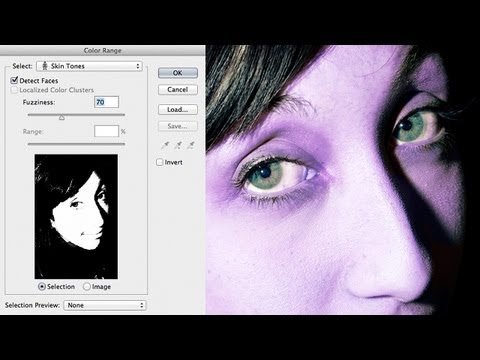Image resolution: width=480 pixels, height=360 pixels.
Task: Click the Cancel button
Action: 178,90
